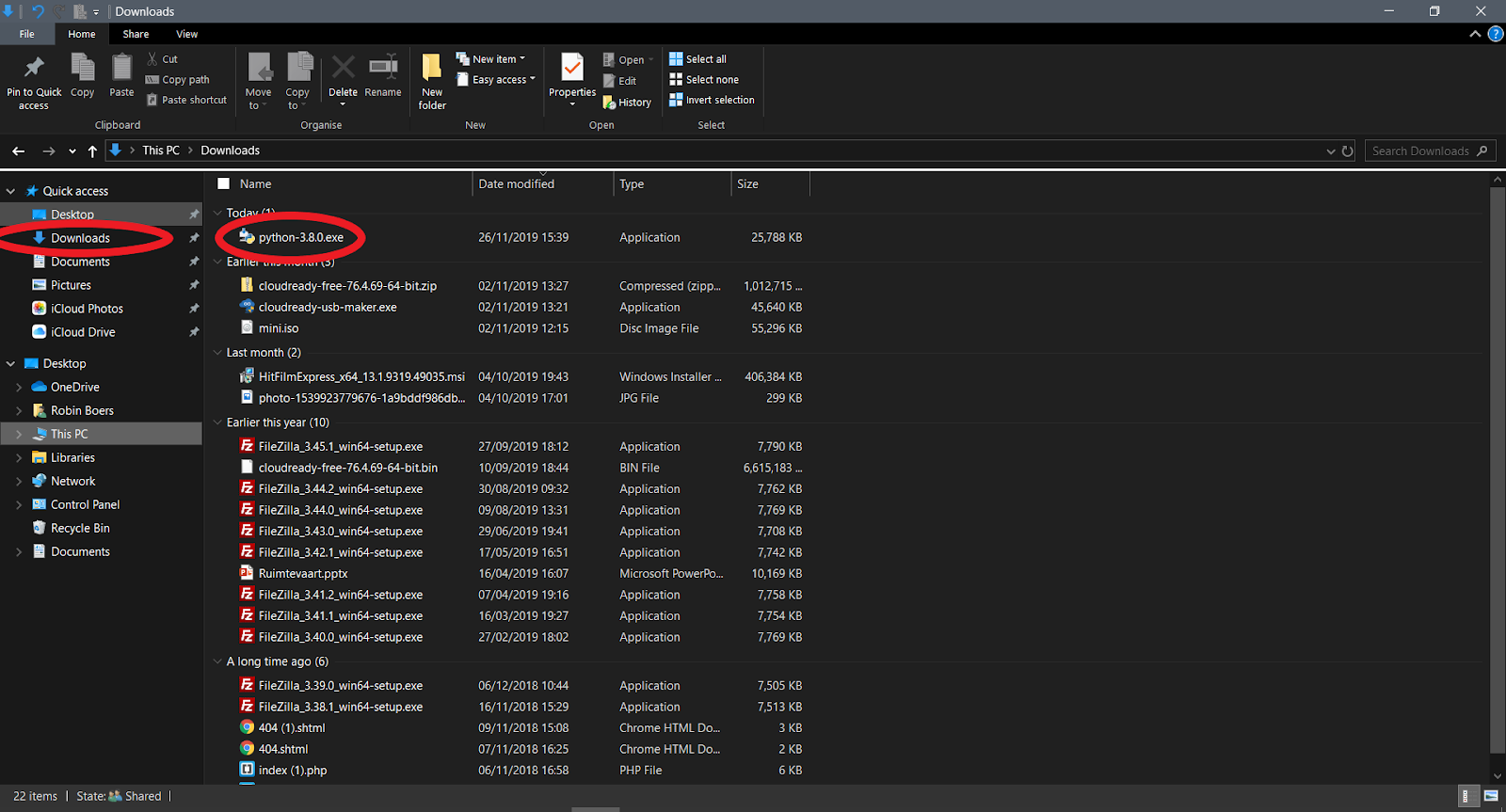Open the dropdown arrow beside Open
The height and width of the screenshot is (812, 1506).
coord(650,59)
